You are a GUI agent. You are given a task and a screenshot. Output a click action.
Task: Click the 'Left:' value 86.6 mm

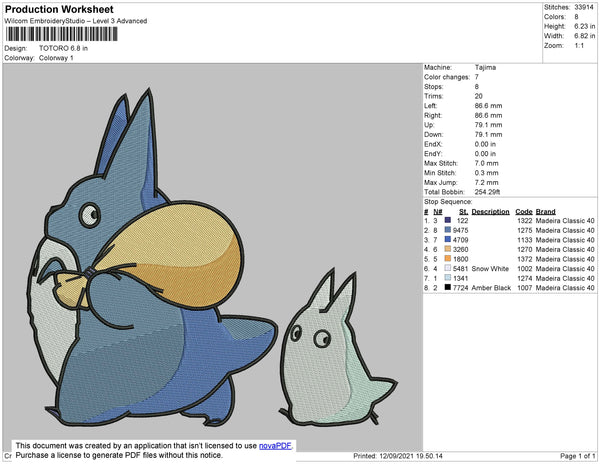[x=488, y=106]
